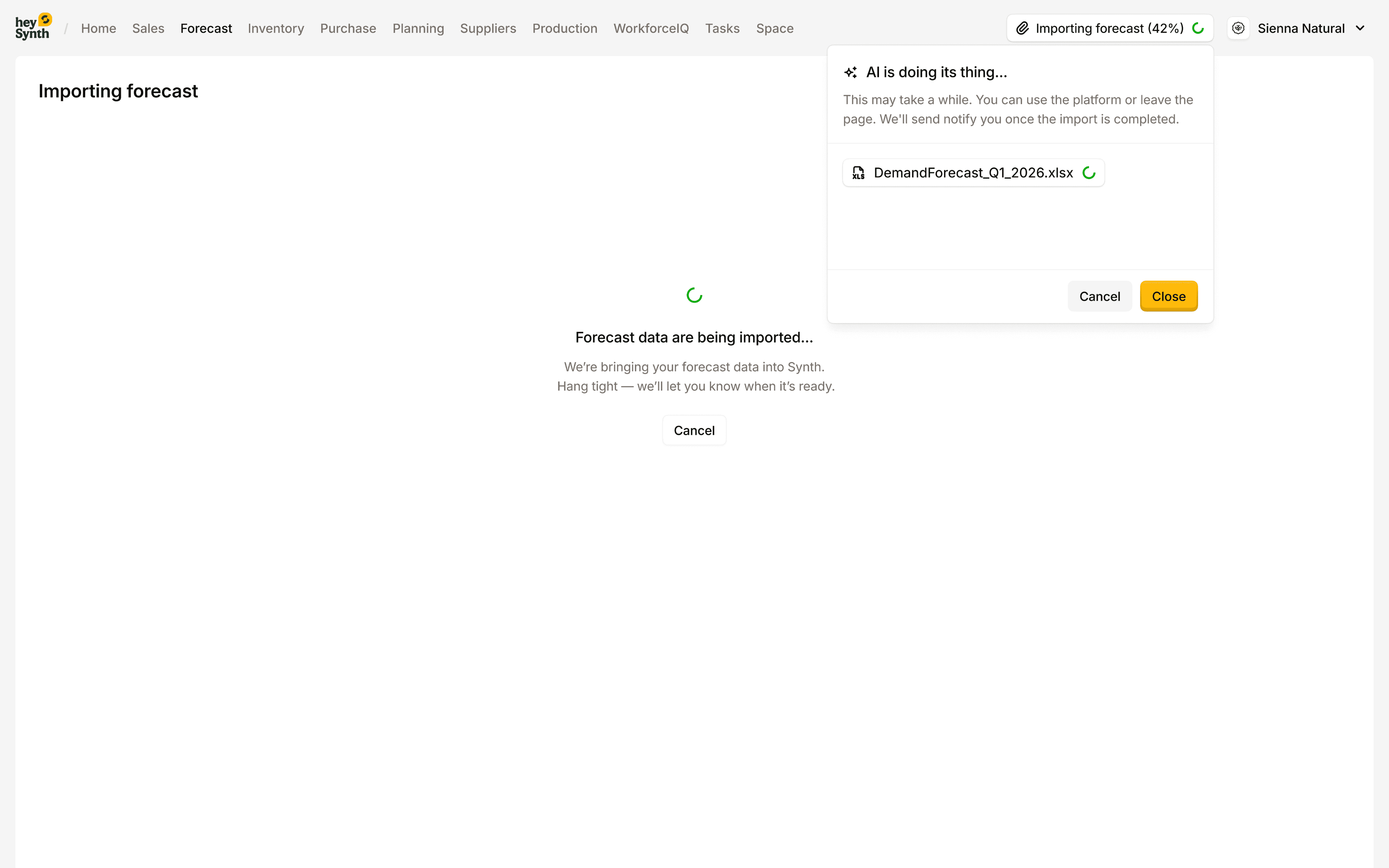This screenshot has height=868, width=1389.
Task: Open the Sienna Natural account menu
Action: 1301,28
